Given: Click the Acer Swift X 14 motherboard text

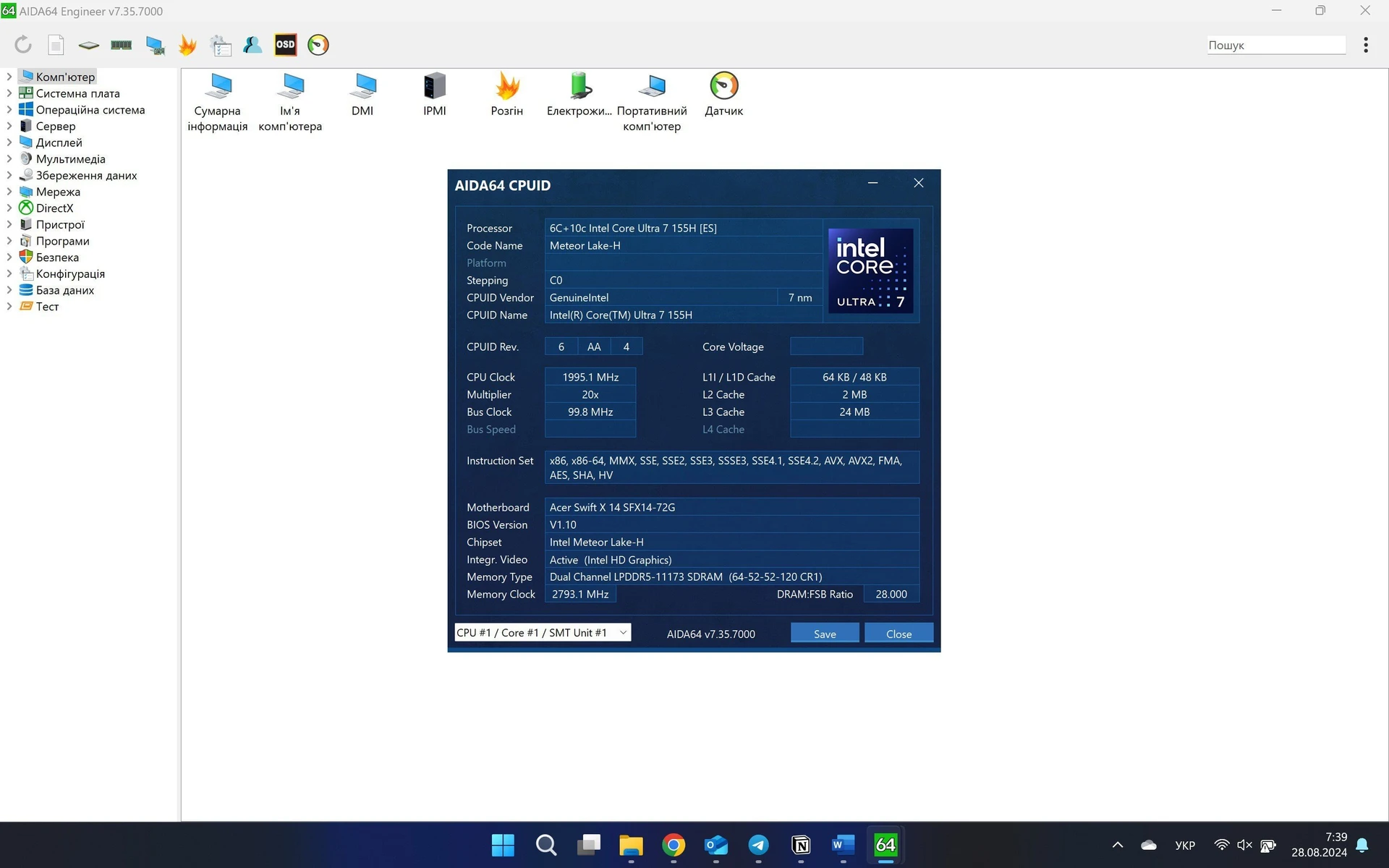Looking at the screenshot, I should click(x=612, y=507).
